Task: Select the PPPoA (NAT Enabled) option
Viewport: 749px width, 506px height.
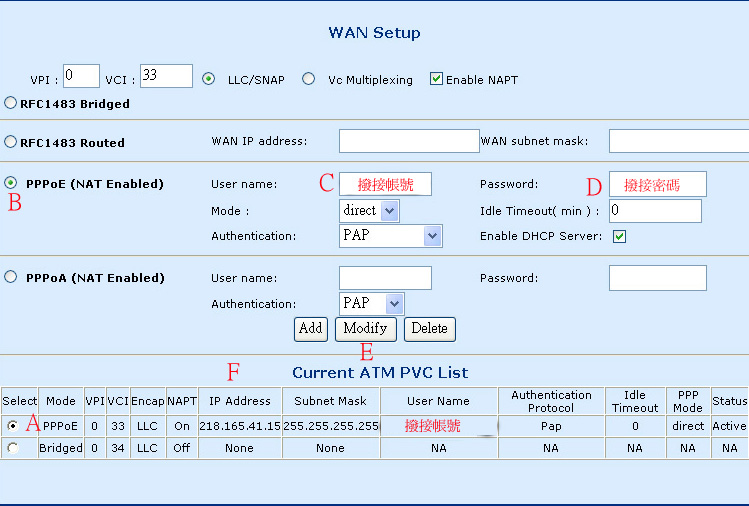Action: click(x=11, y=277)
